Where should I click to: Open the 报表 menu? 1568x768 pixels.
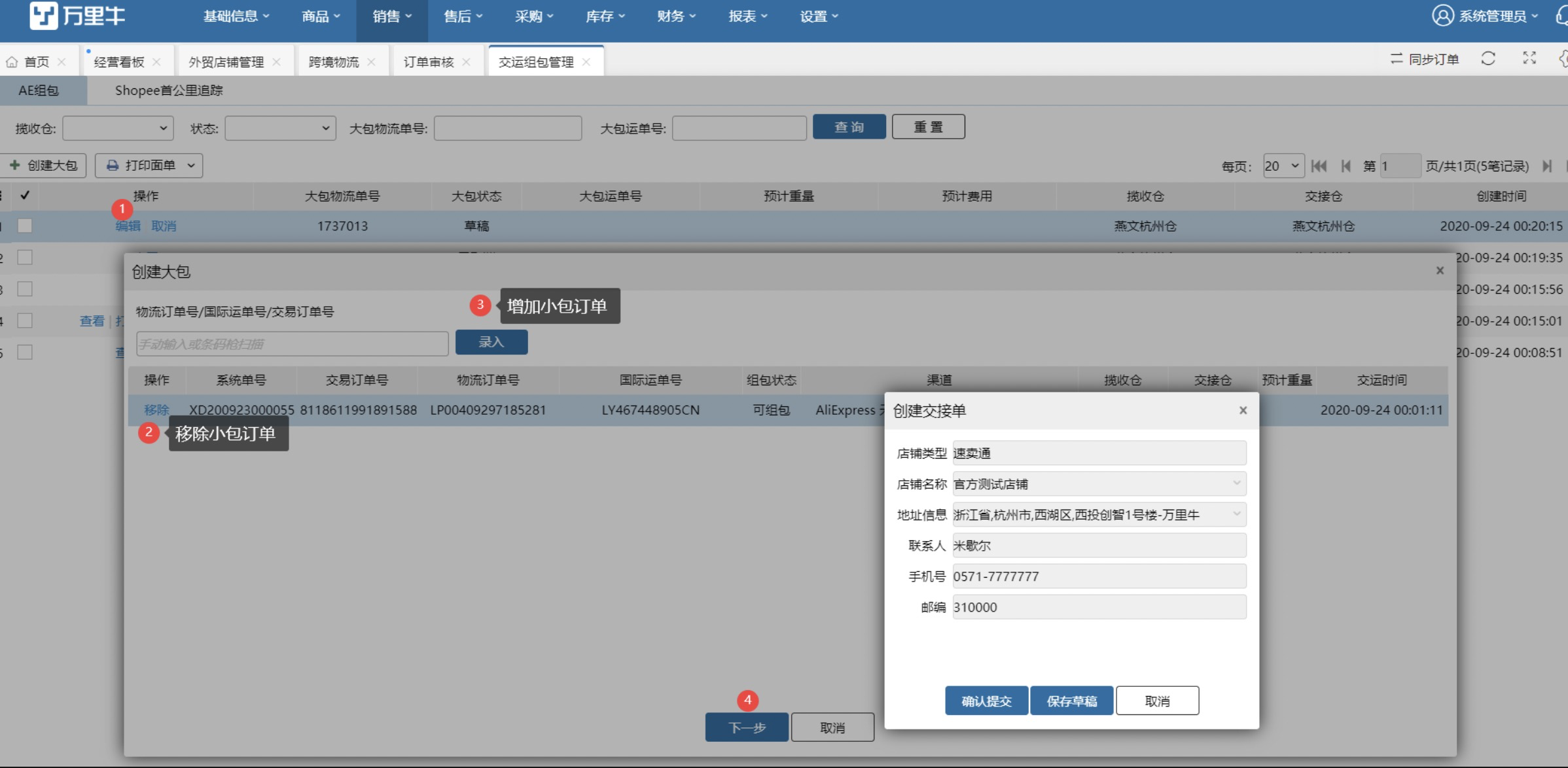748,16
